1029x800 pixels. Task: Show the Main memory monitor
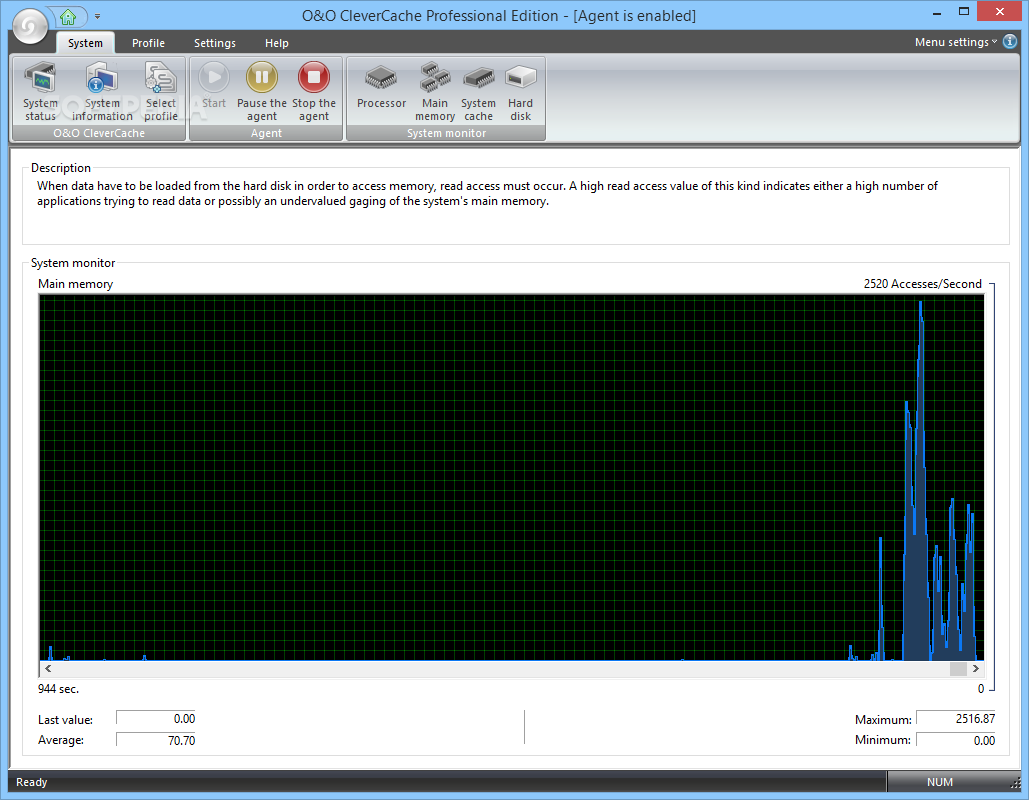tap(434, 91)
